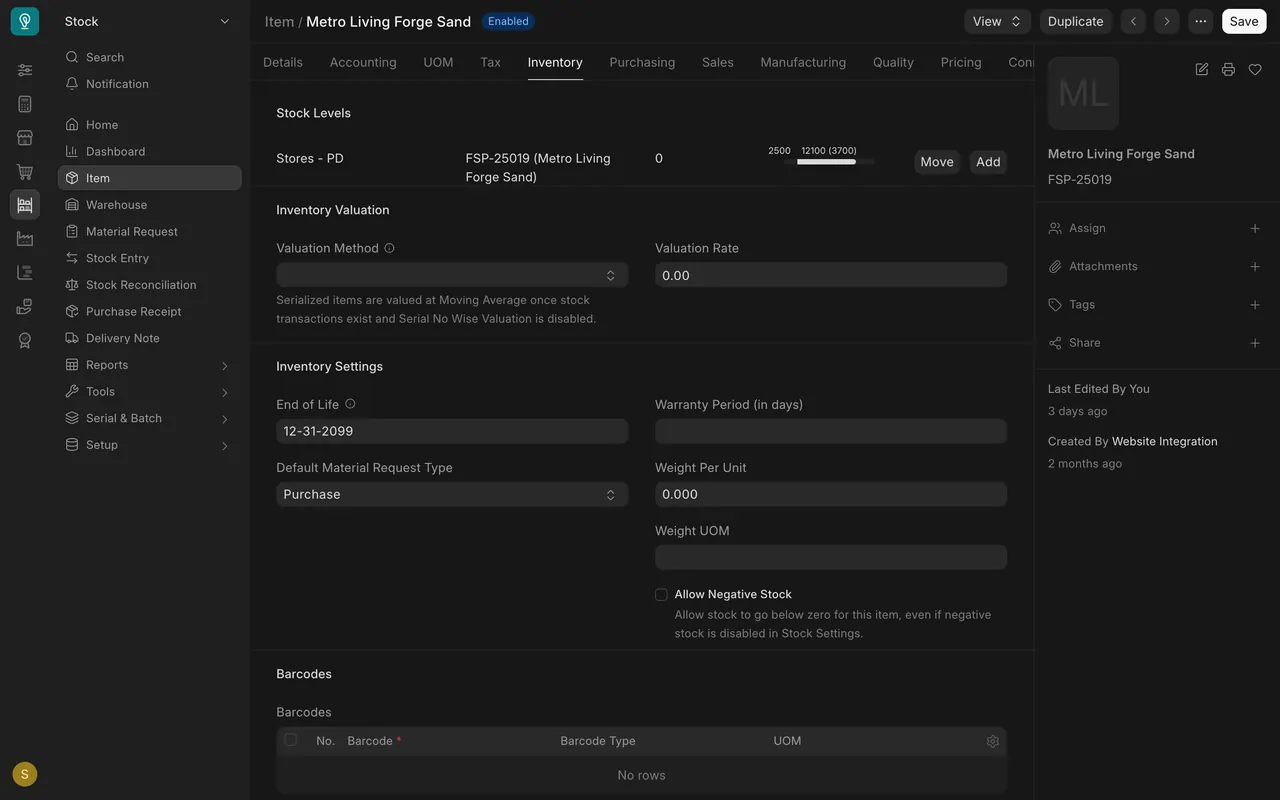Screen dimensions: 1280x800
Task: Open Default Material Request Type dropdown
Action: pyautogui.click(x=452, y=494)
